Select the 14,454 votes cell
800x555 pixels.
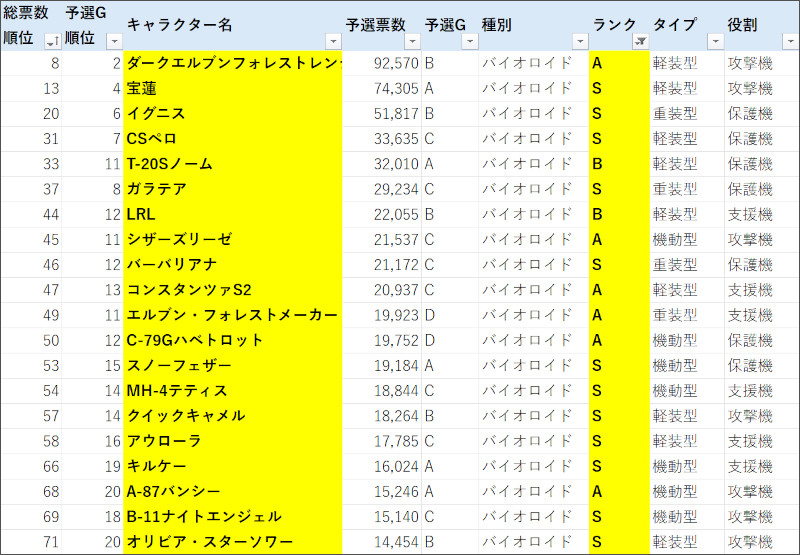[382, 543]
